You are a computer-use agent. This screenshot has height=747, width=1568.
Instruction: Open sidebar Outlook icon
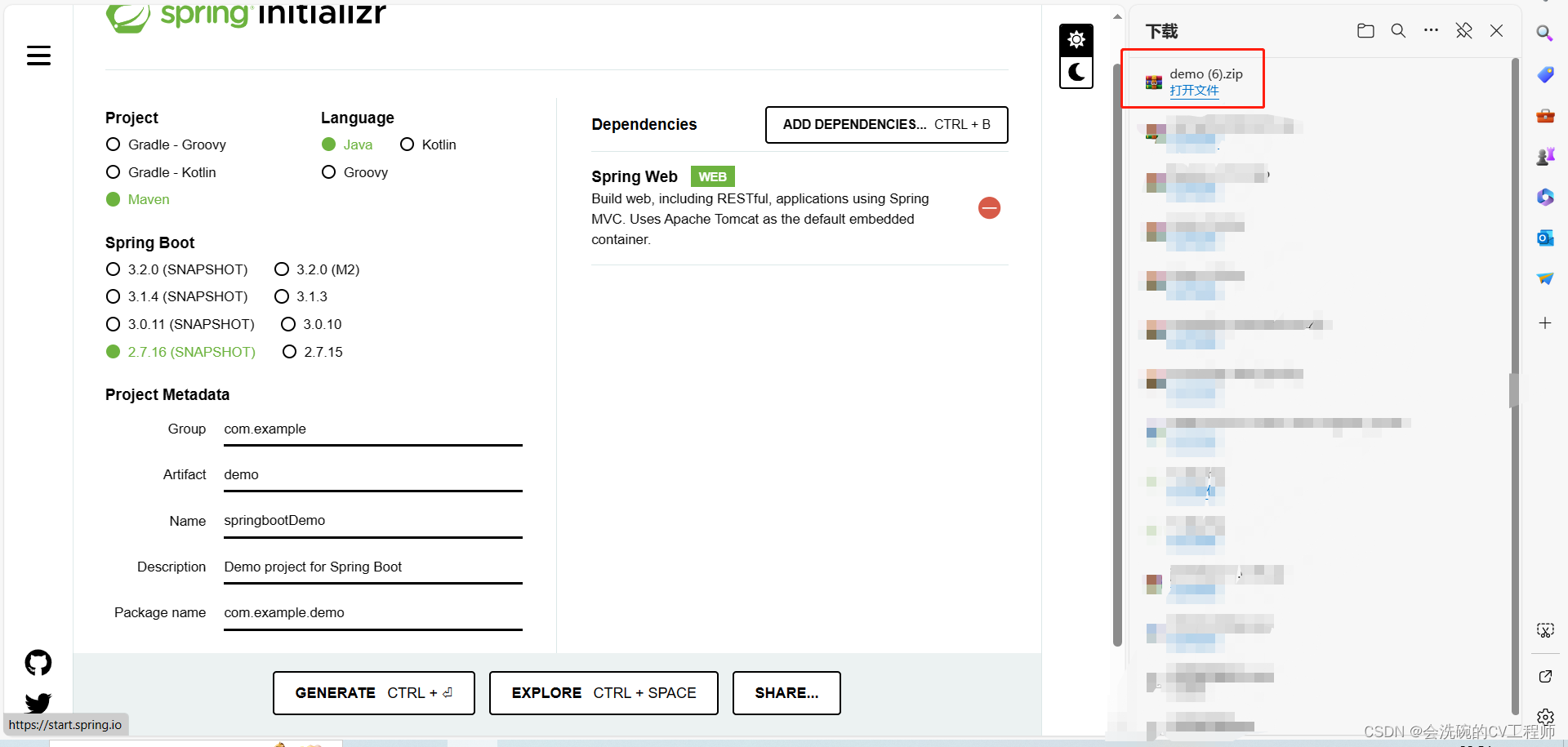pyautogui.click(x=1545, y=238)
